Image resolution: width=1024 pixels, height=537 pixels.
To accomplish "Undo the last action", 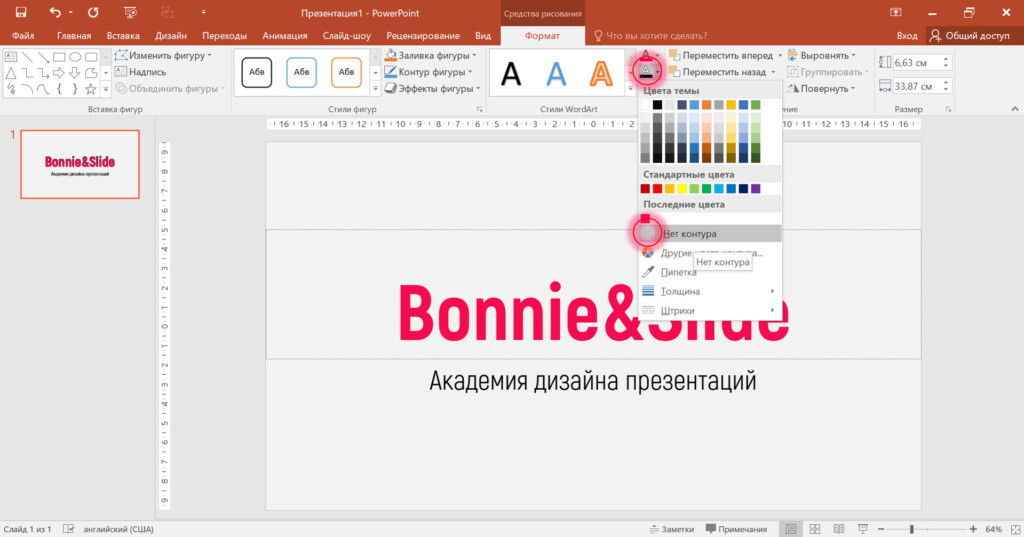I will [x=56, y=12].
